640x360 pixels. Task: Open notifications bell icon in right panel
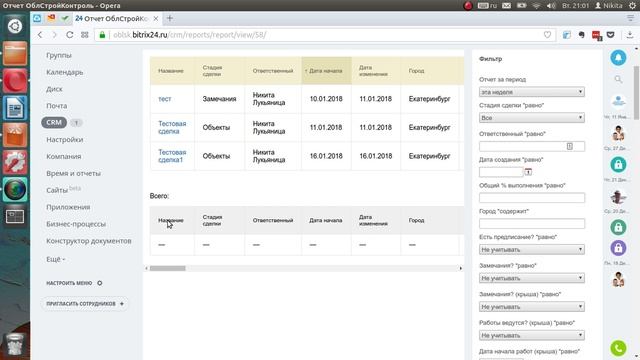(x=618, y=58)
